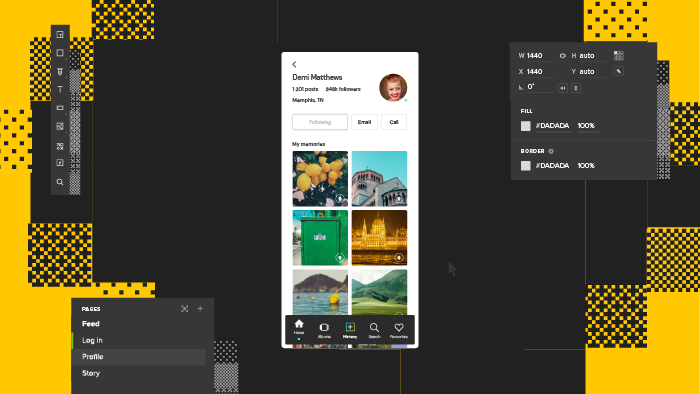Flip element horizontally
The height and width of the screenshot is (394, 700).
point(562,88)
